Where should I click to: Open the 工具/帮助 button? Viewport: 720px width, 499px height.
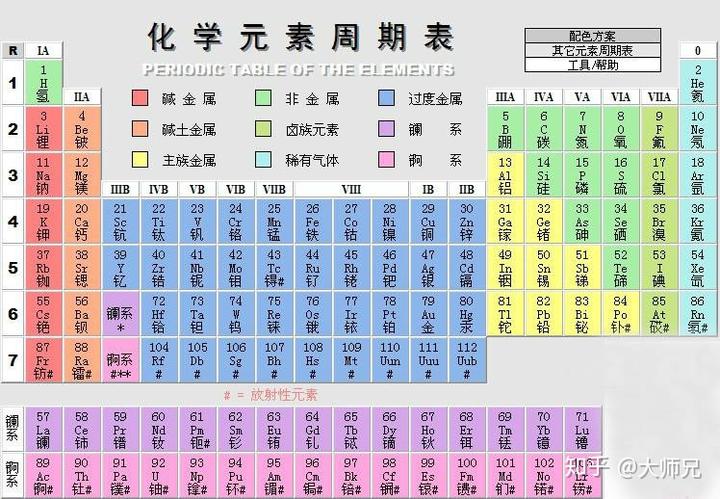(x=592, y=65)
